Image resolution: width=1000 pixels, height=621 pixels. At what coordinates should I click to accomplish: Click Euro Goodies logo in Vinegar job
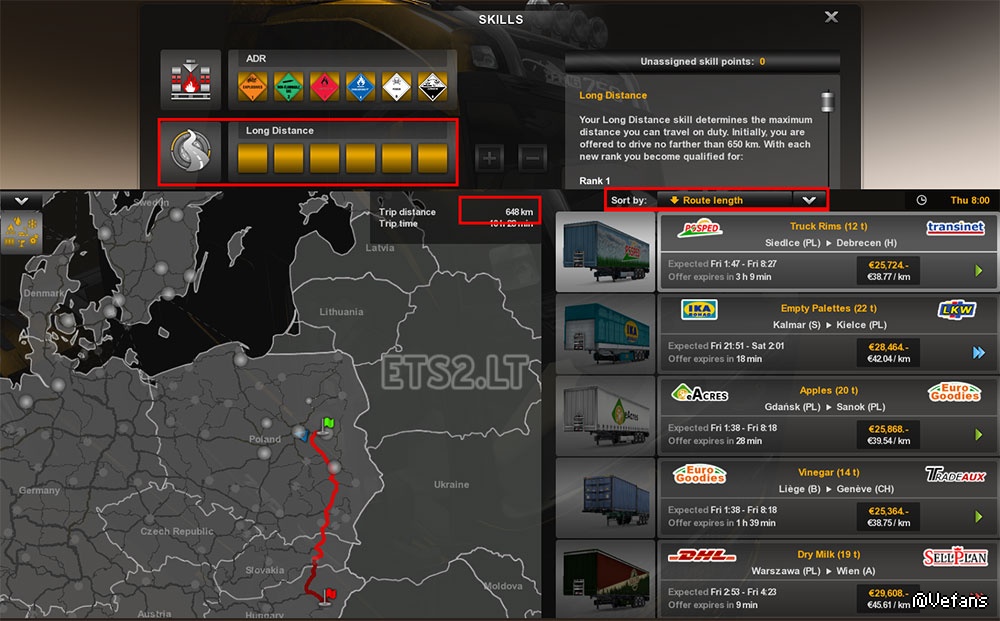(700, 474)
